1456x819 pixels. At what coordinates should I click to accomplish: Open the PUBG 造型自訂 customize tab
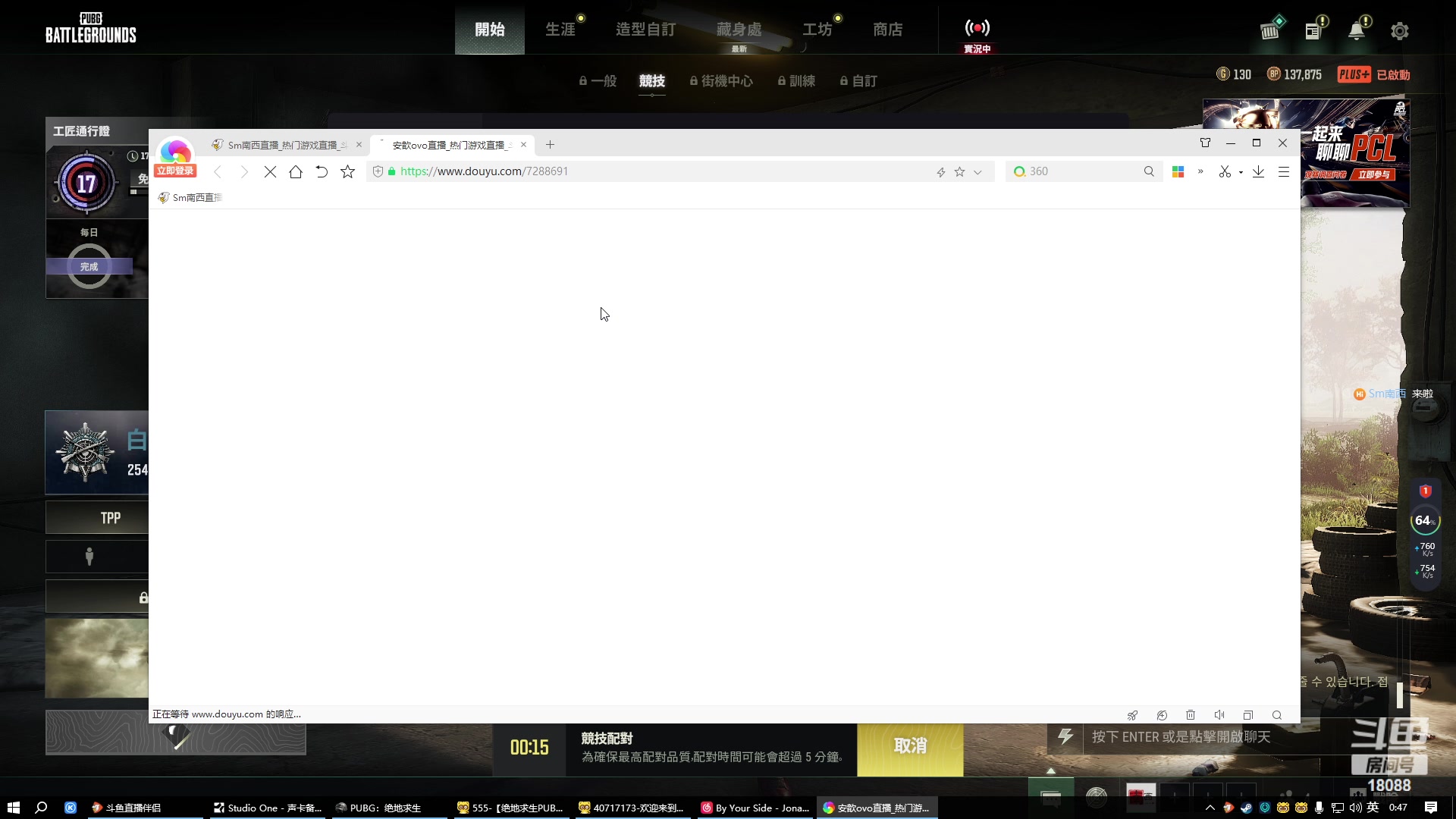coord(645,30)
